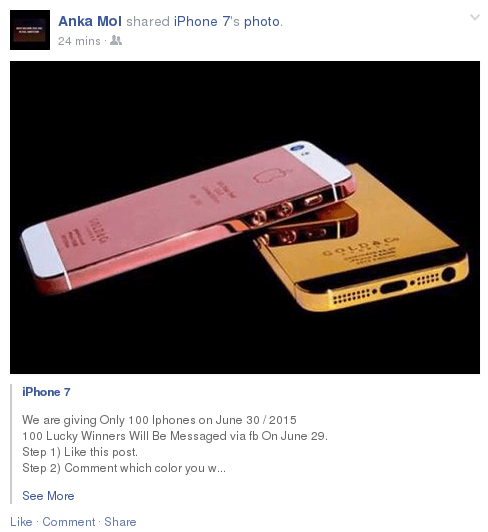The image size is (488, 532).
Task: Click the word 'shared' in post header
Action: (148, 21)
